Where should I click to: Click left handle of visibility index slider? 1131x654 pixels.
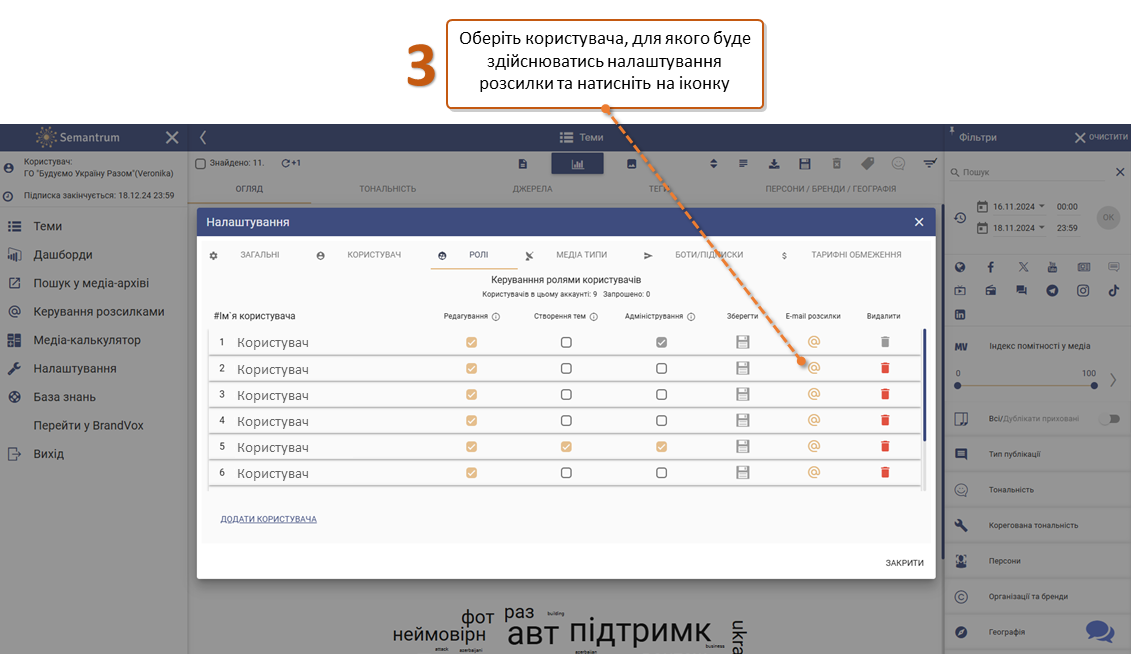(958, 386)
